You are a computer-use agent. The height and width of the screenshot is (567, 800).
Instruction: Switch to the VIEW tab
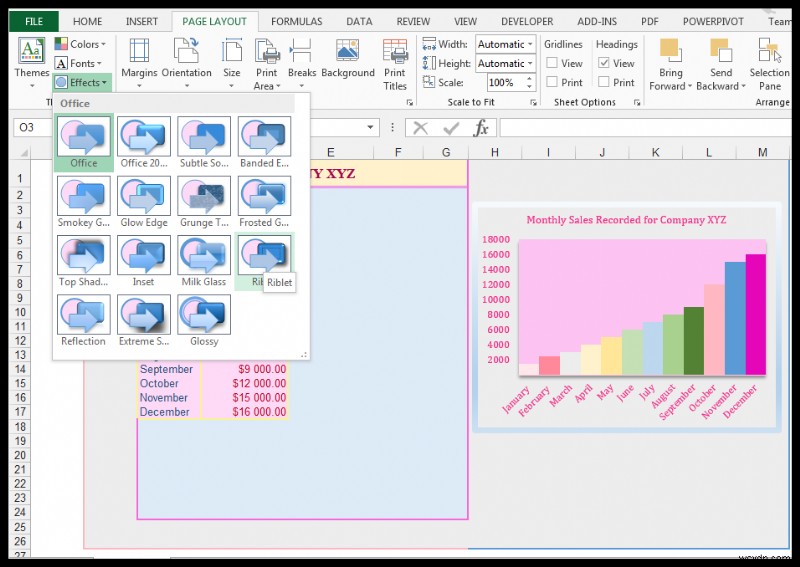(x=465, y=21)
